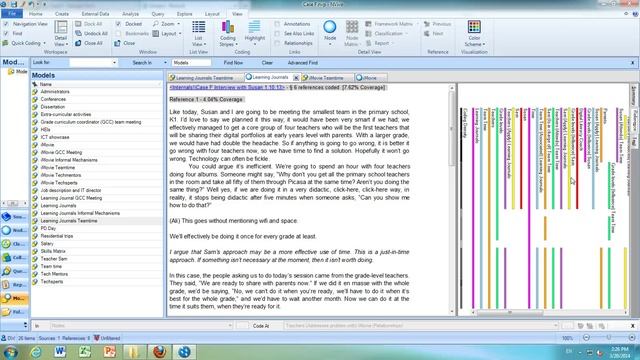The height and width of the screenshot is (360, 640).
Task: Click the Close window icon in ribbon
Action: point(118,43)
